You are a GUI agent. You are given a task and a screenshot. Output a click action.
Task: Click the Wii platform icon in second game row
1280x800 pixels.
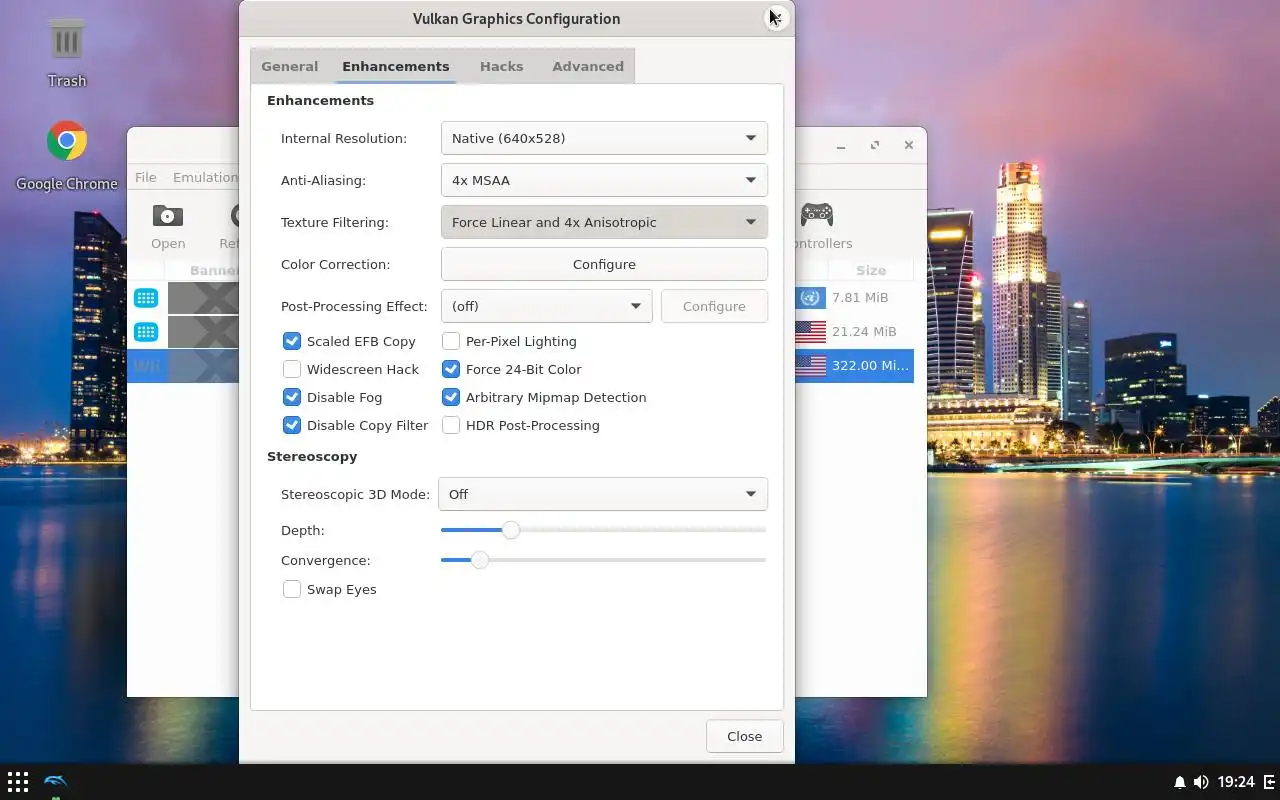[146, 332]
